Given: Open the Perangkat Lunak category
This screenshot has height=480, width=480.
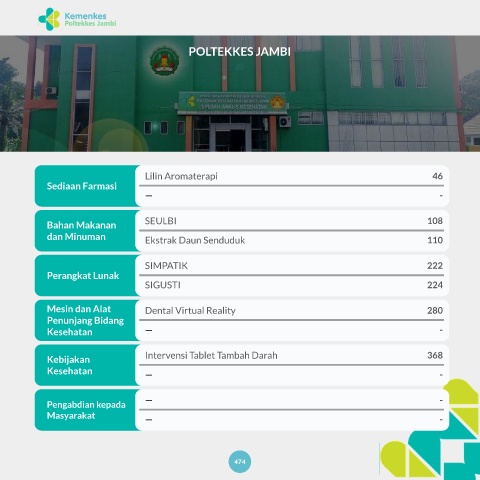Looking at the screenshot, I should tap(87, 276).
